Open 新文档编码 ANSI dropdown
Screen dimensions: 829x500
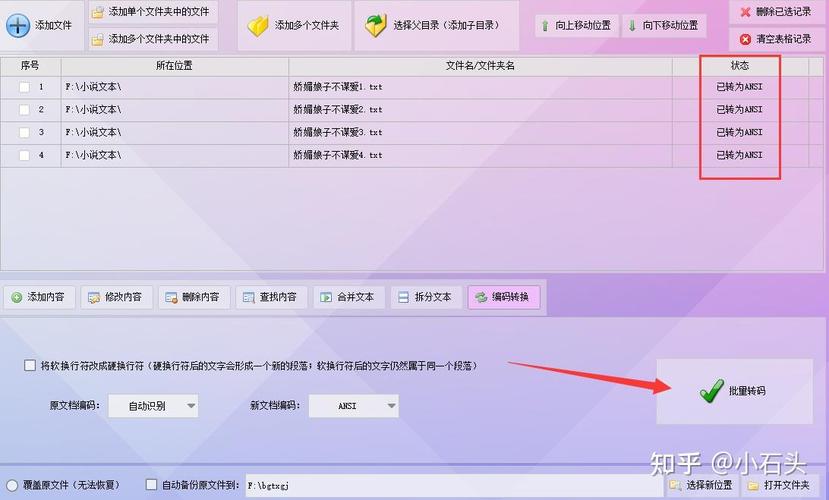[354, 406]
